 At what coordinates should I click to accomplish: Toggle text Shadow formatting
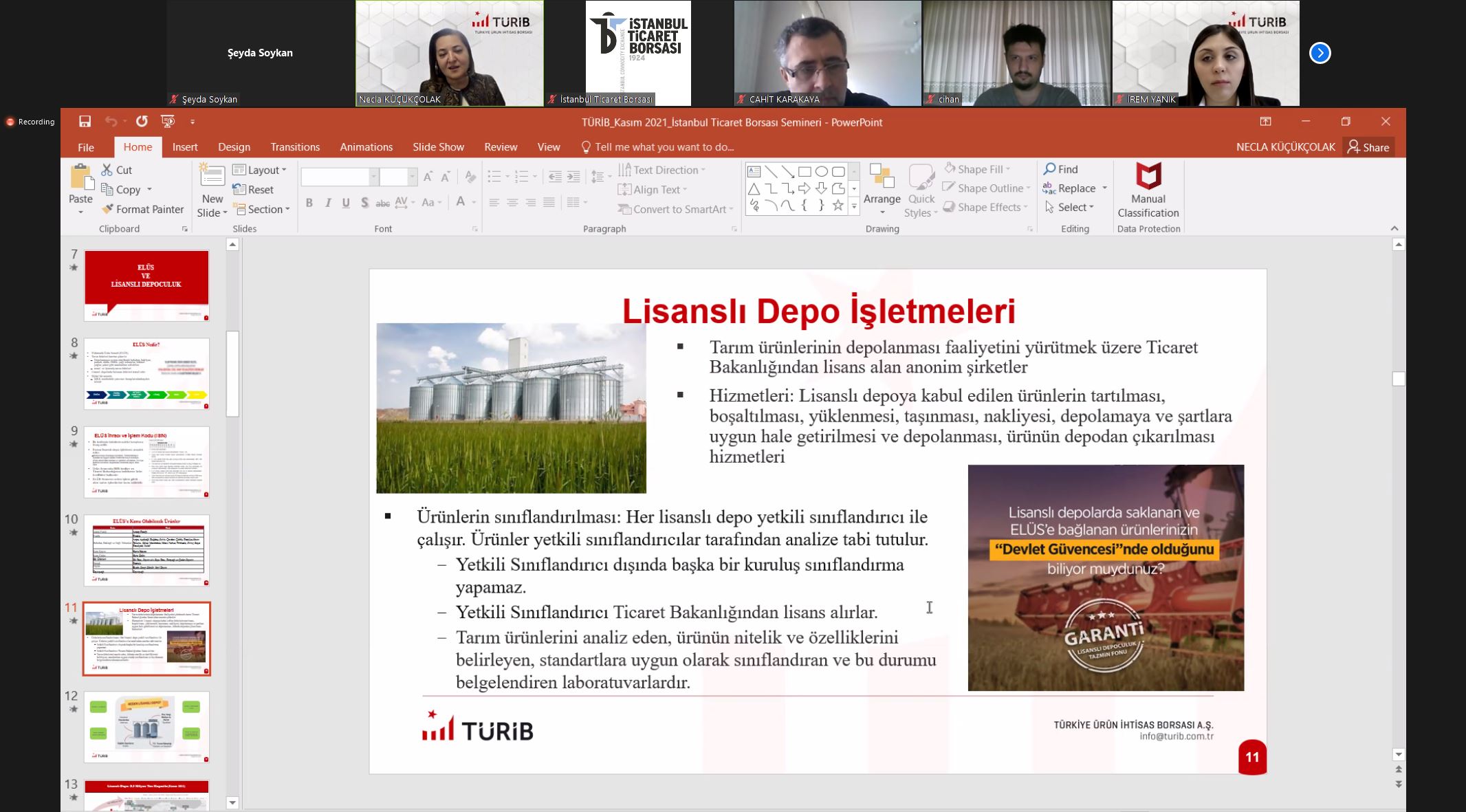(x=364, y=202)
